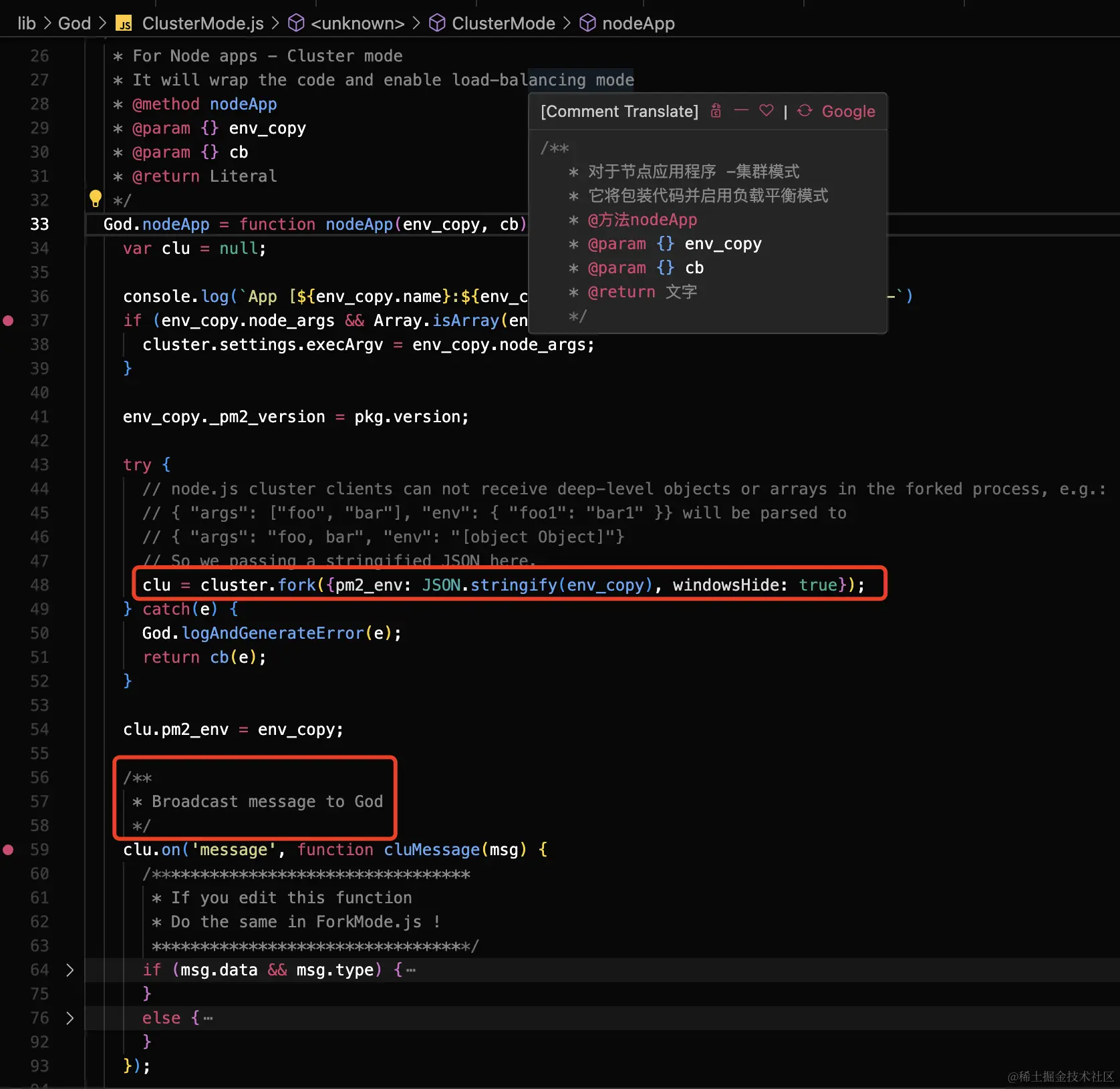Click 'Broadcast message to God' comment
This screenshot has height=1089, width=1120.
pos(267,802)
